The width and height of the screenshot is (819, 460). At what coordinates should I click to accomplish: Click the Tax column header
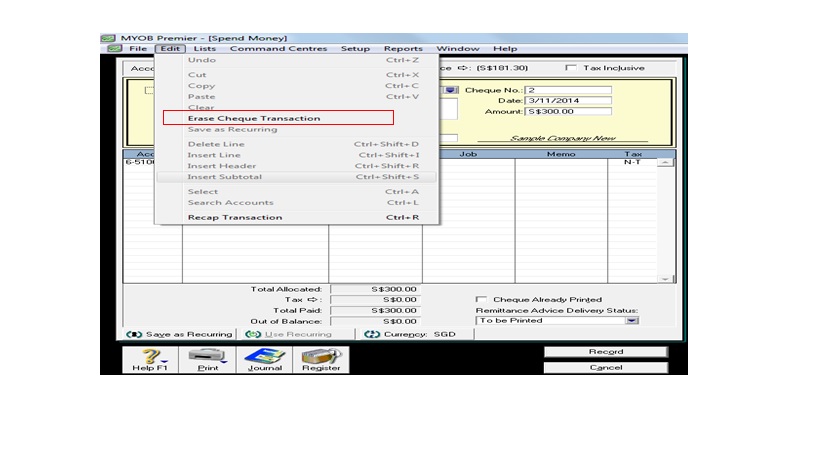click(x=633, y=154)
